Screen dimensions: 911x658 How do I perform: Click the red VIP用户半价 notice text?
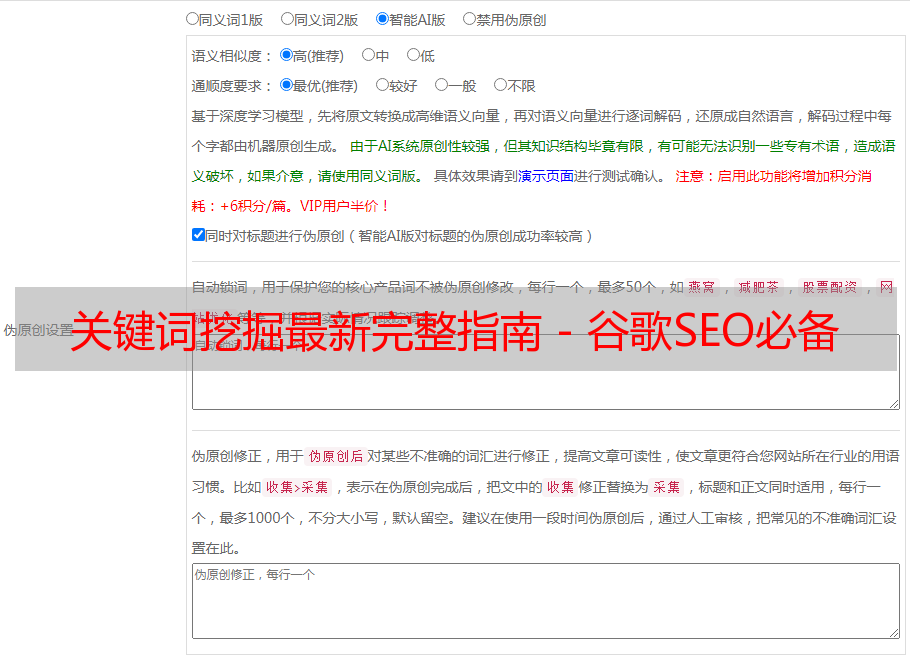coord(345,206)
